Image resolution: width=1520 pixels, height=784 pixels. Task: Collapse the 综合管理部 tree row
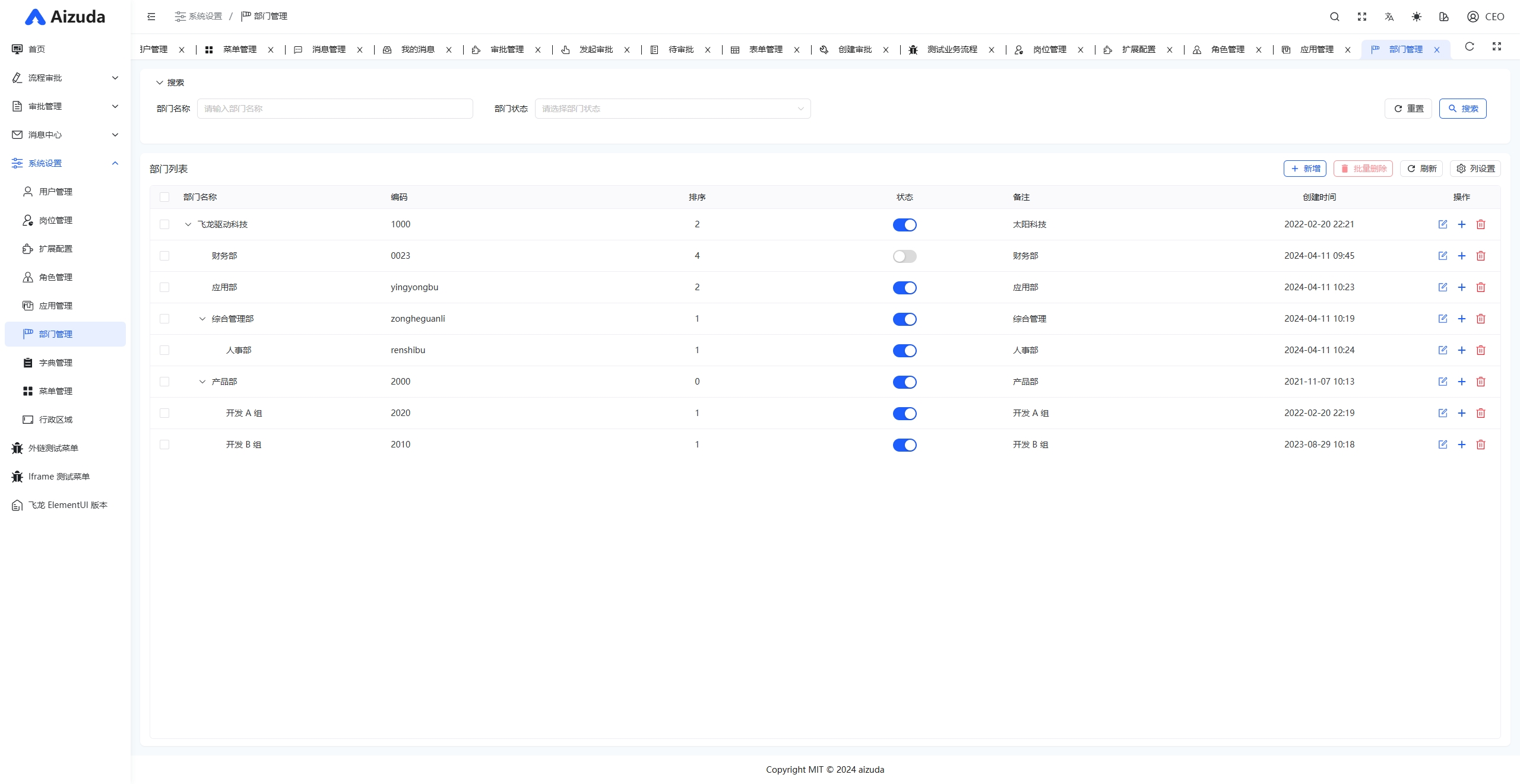[x=202, y=319]
